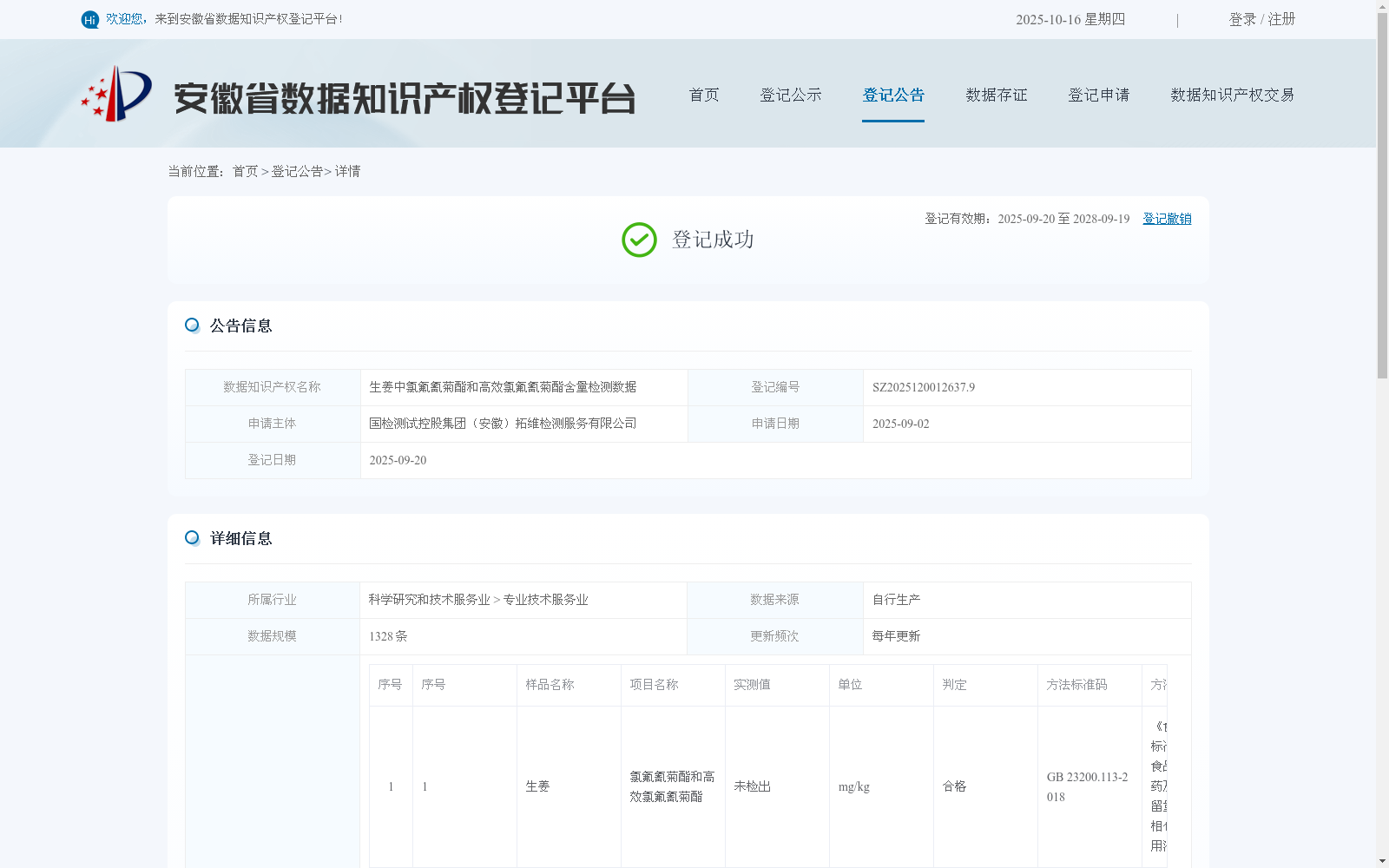Click the 公告信息 section heading
Image resolution: width=1389 pixels, height=868 pixels.
[x=241, y=325]
